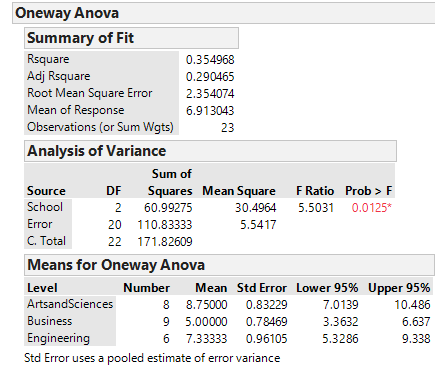This screenshot has height=367, width=435.
Task: Click the Sum of Squares column header
Action: 170,182
